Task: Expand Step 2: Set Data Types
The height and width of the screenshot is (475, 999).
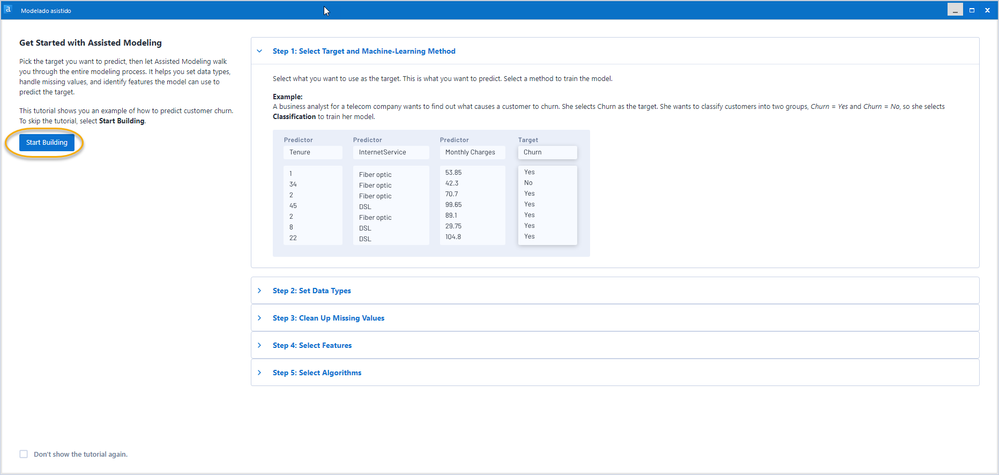Action: [x=615, y=290]
